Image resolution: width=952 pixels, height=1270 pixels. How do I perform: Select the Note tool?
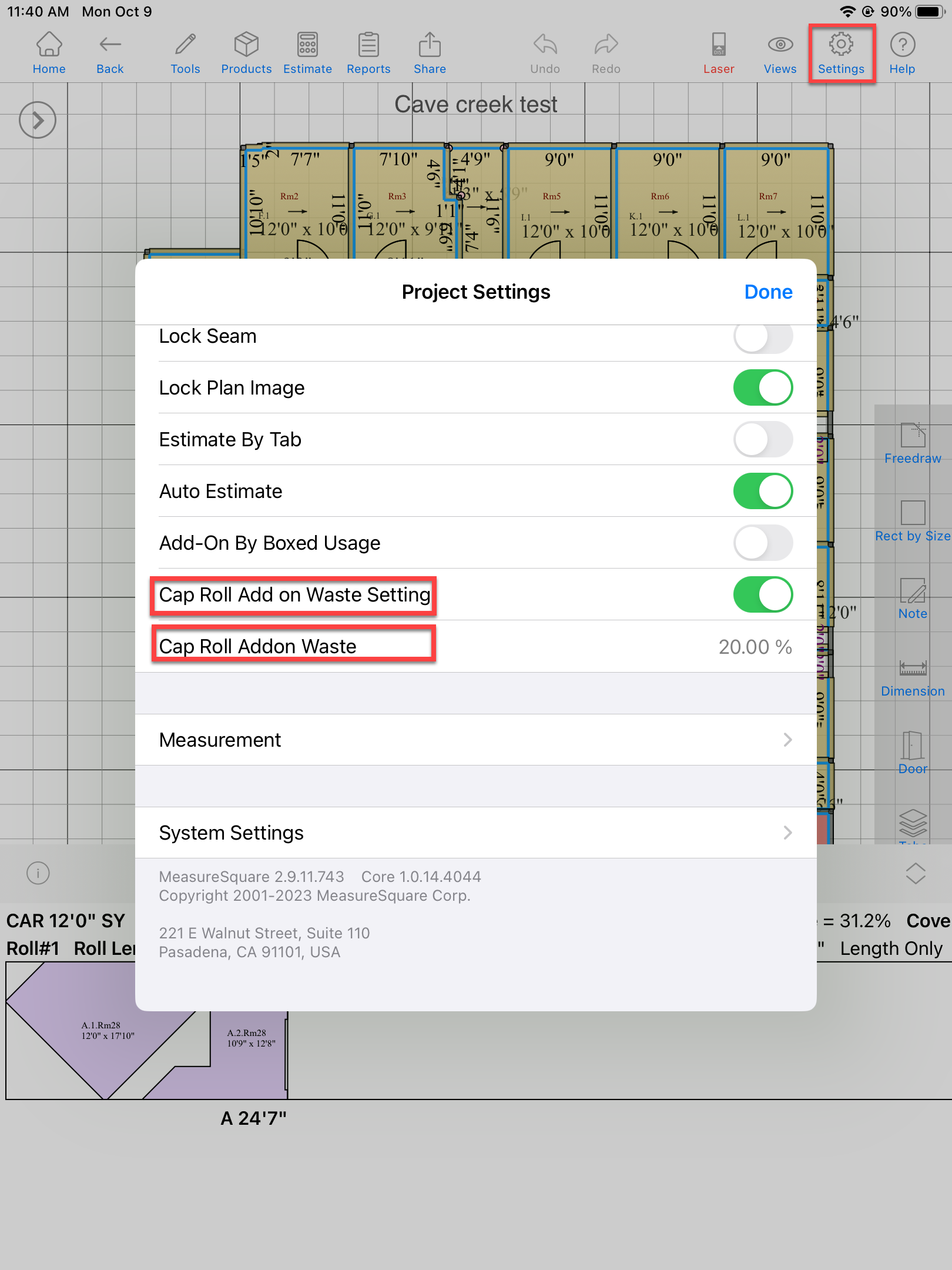pos(913,599)
